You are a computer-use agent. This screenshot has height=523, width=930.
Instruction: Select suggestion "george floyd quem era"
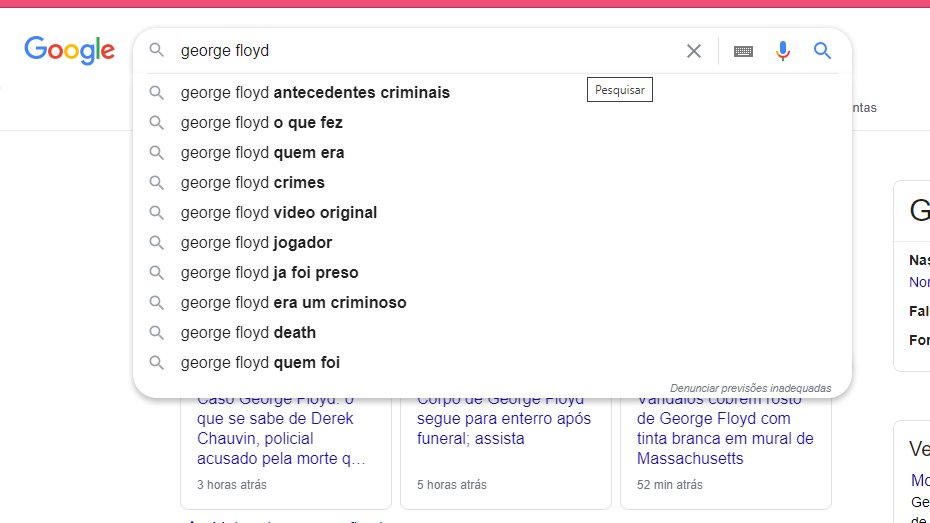click(x=492, y=152)
